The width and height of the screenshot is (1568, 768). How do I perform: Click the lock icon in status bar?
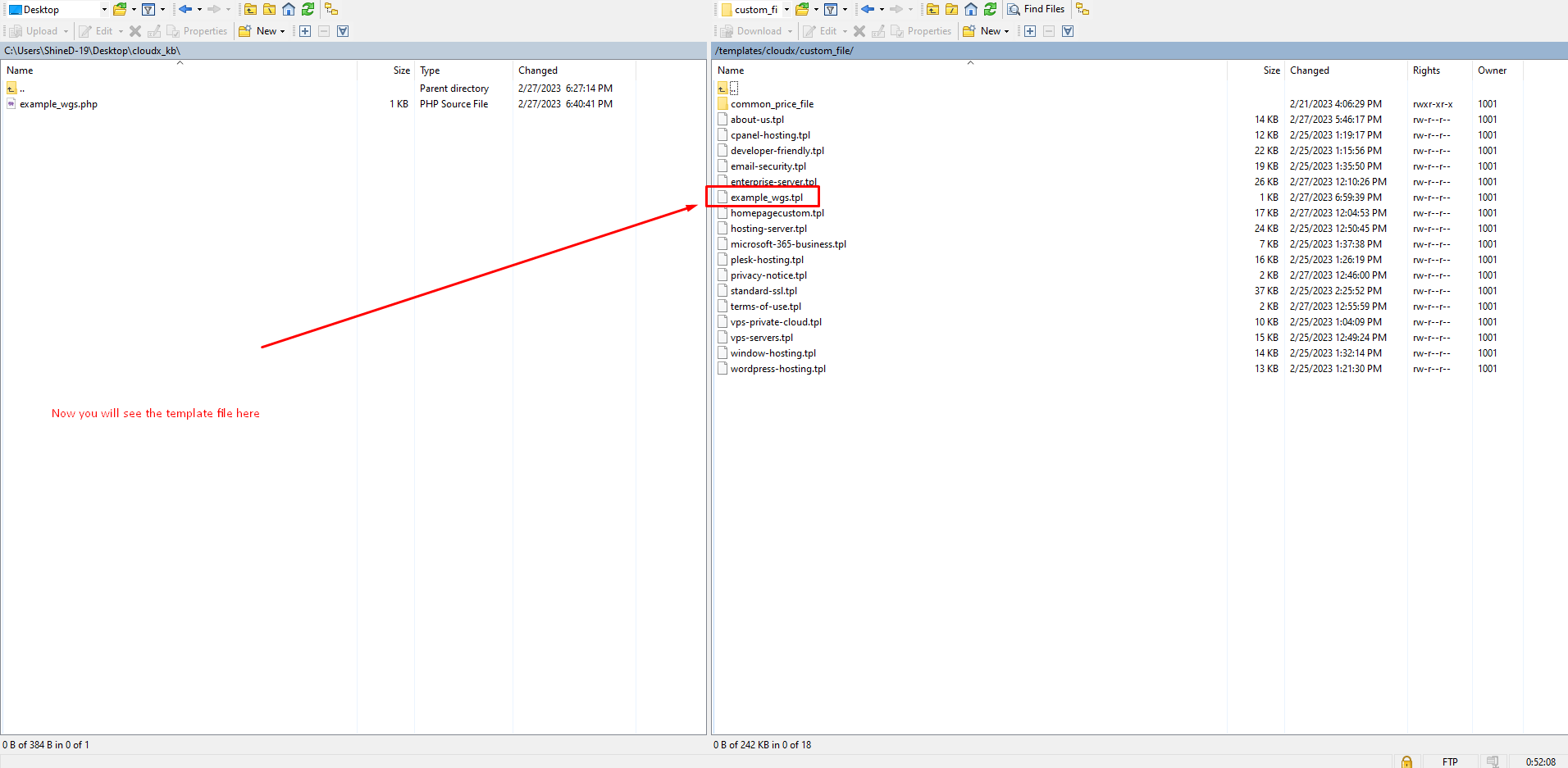coord(1406,761)
